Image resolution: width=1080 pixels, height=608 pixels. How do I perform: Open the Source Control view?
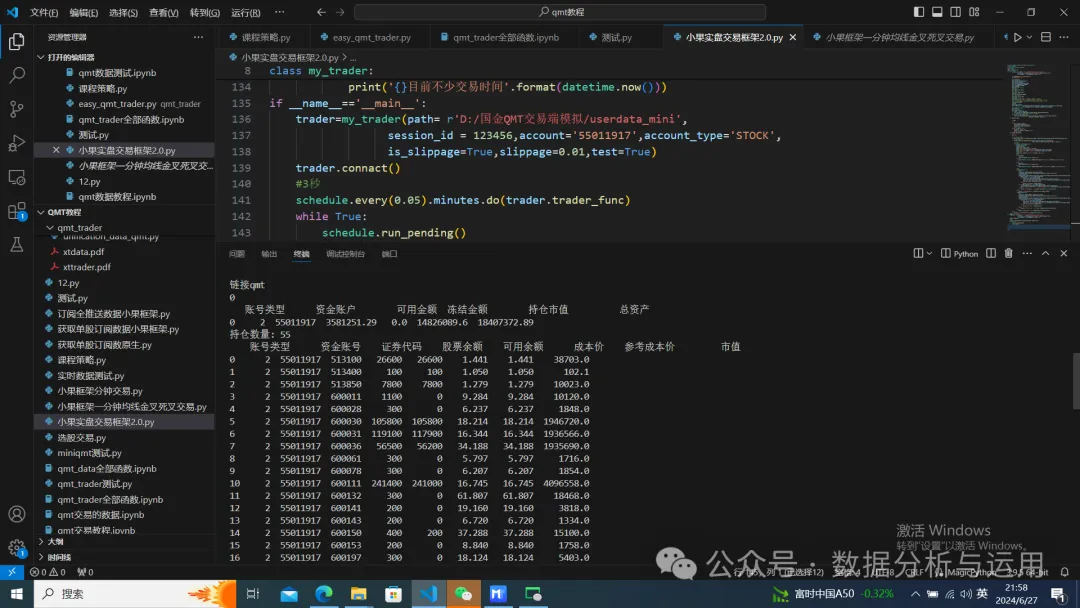pos(17,109)
